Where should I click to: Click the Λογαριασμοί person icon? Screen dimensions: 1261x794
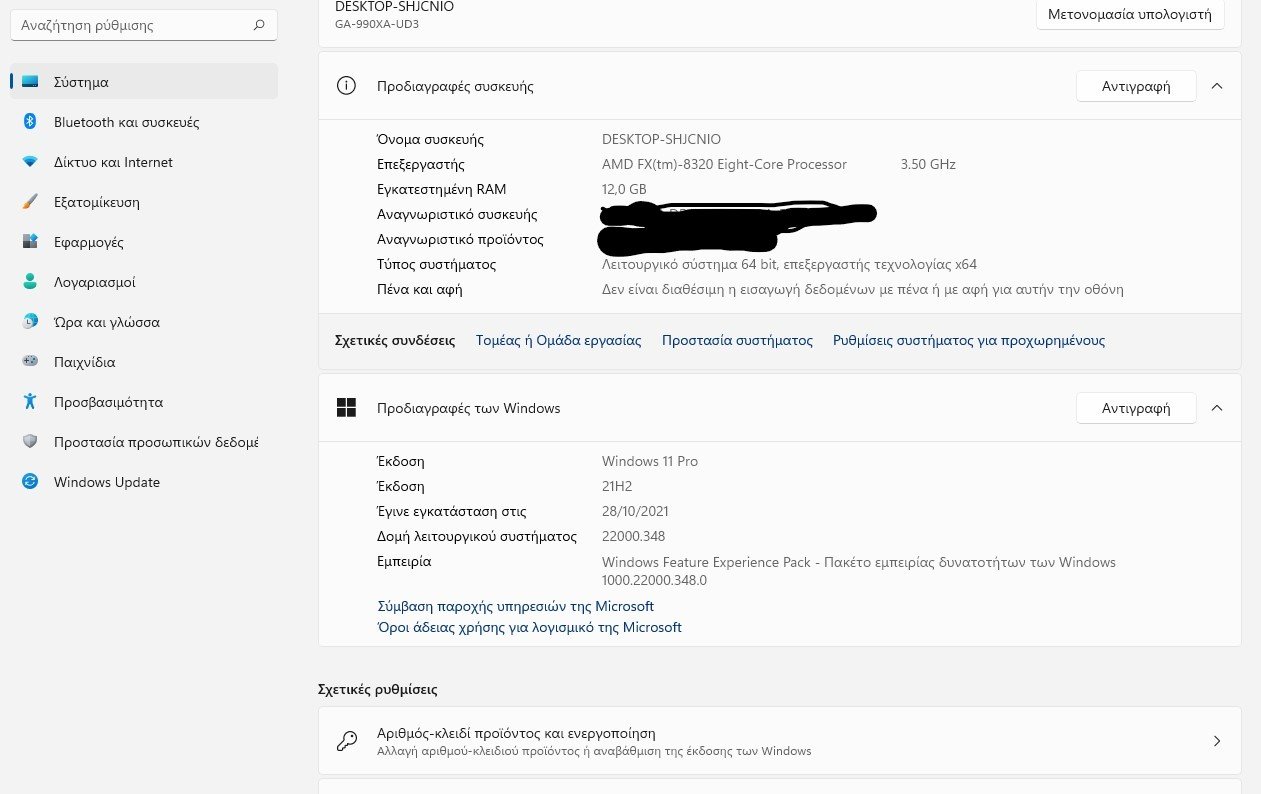point(30,282)
